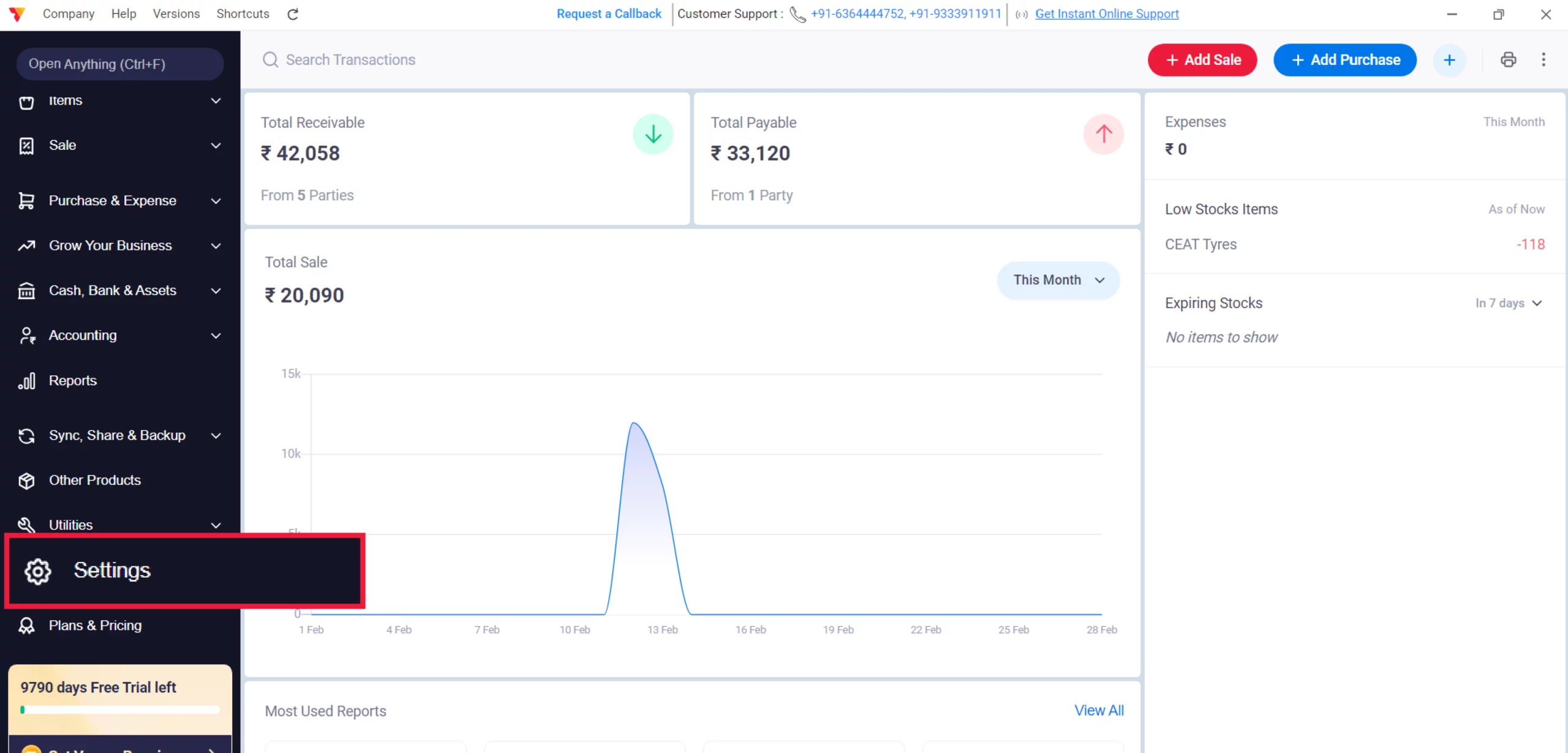
Task: Click the Add Sale button
Action: coord(1202,60)
